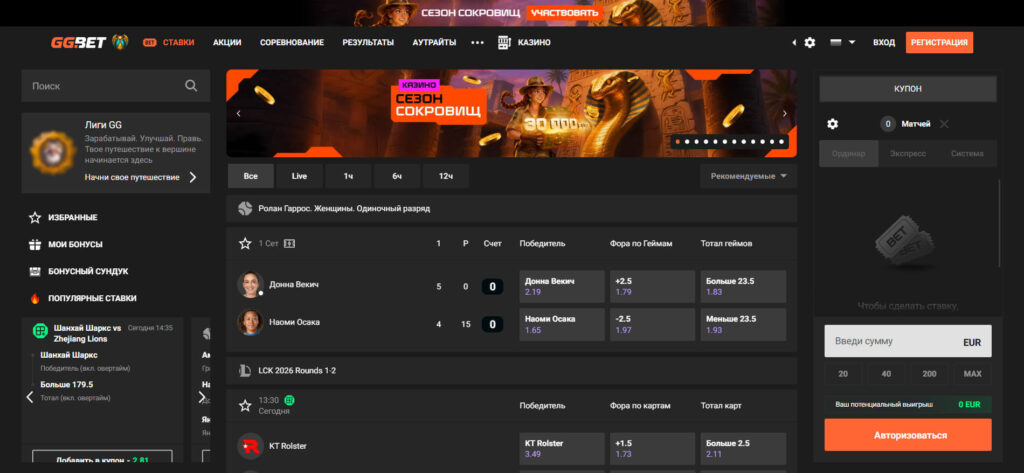Select the Все filter tab
This screenshot has width=1024, height=473.
[251, 176]
